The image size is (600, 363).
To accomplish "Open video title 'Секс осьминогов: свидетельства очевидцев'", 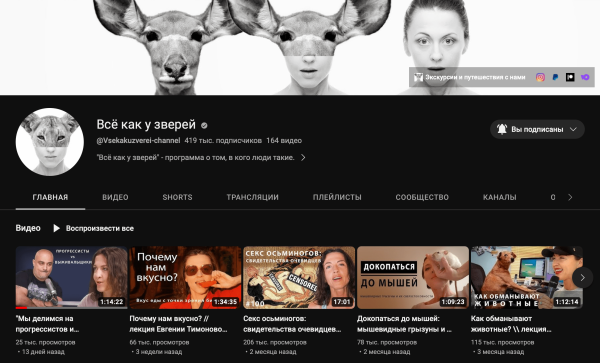I will point(292,324).
